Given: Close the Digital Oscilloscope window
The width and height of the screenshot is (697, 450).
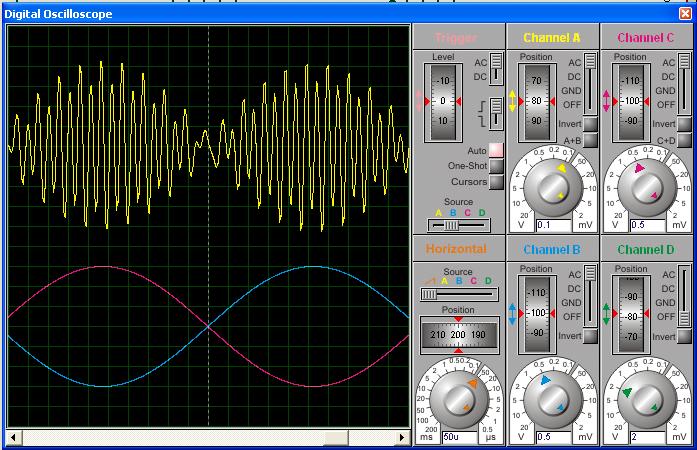Looking at the screenshot, I should [685, 13].
